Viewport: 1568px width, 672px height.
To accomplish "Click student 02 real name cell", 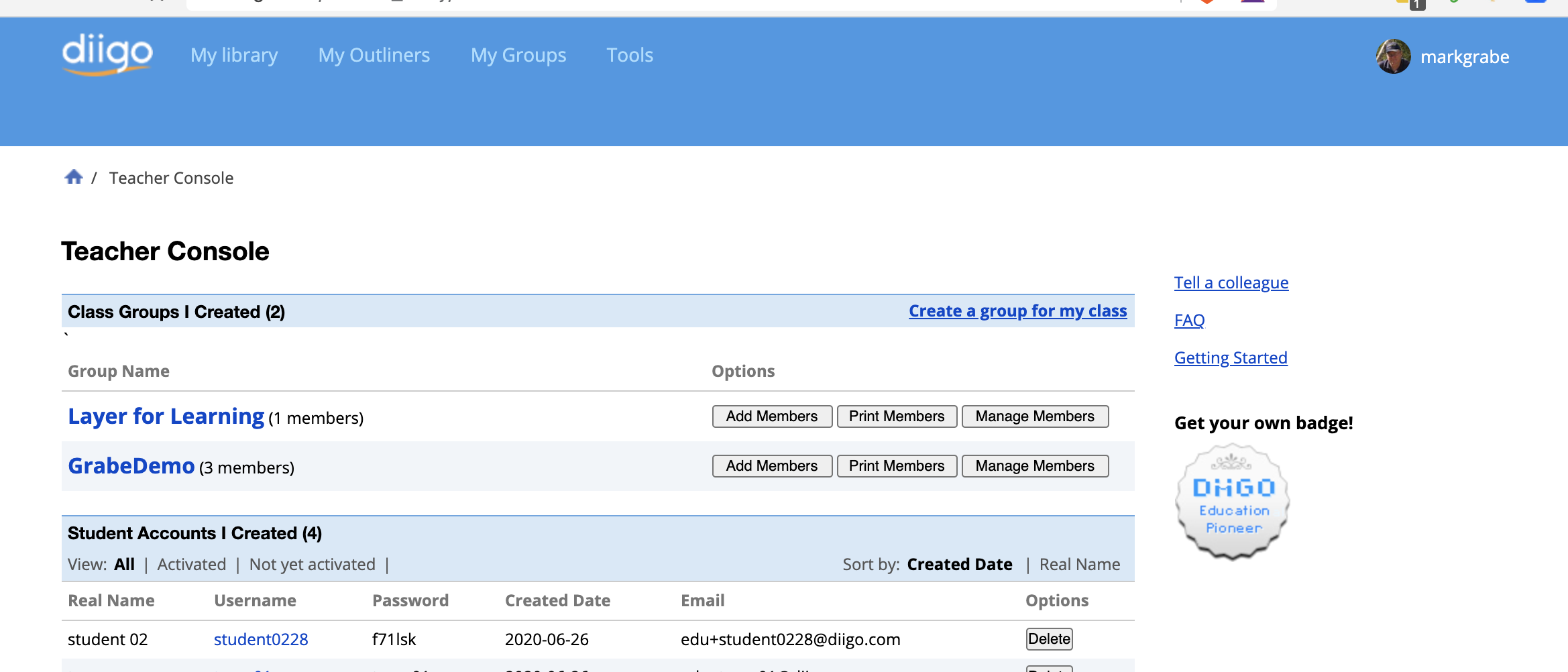I will tap(107, 640).
